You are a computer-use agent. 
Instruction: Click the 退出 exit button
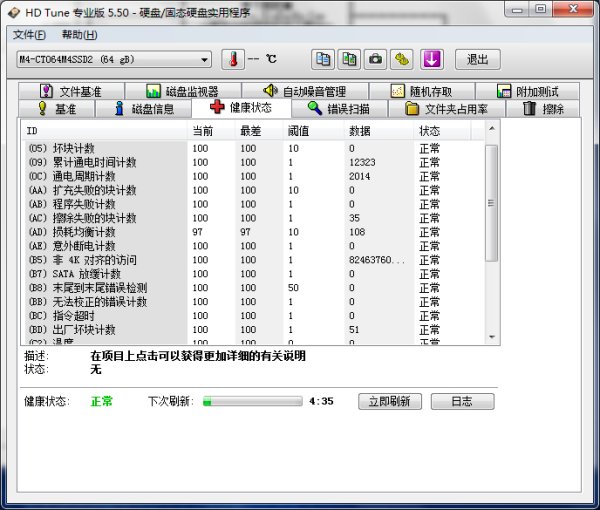tap(478, 59)
